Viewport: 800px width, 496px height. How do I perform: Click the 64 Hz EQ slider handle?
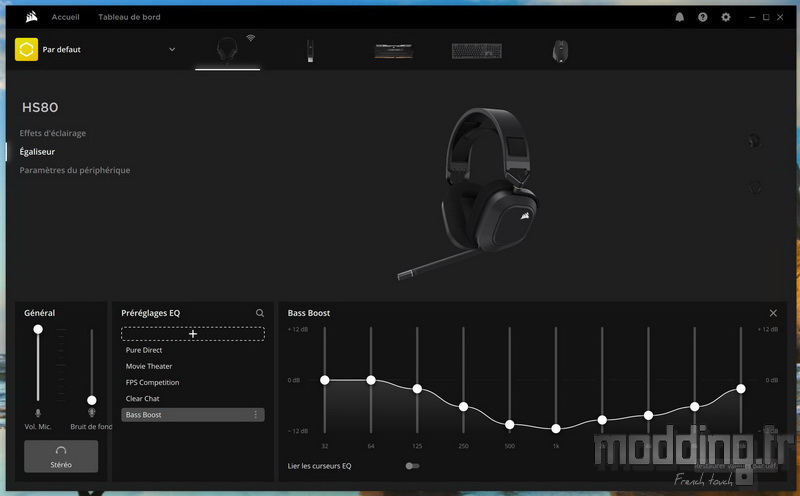pyautogui.click(x=371, y=380)
